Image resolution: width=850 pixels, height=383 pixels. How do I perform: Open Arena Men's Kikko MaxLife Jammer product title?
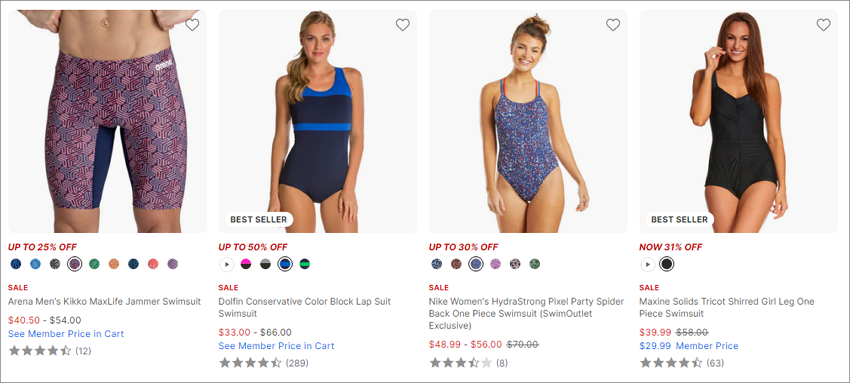pyautogui.click(x=105, y=302)
